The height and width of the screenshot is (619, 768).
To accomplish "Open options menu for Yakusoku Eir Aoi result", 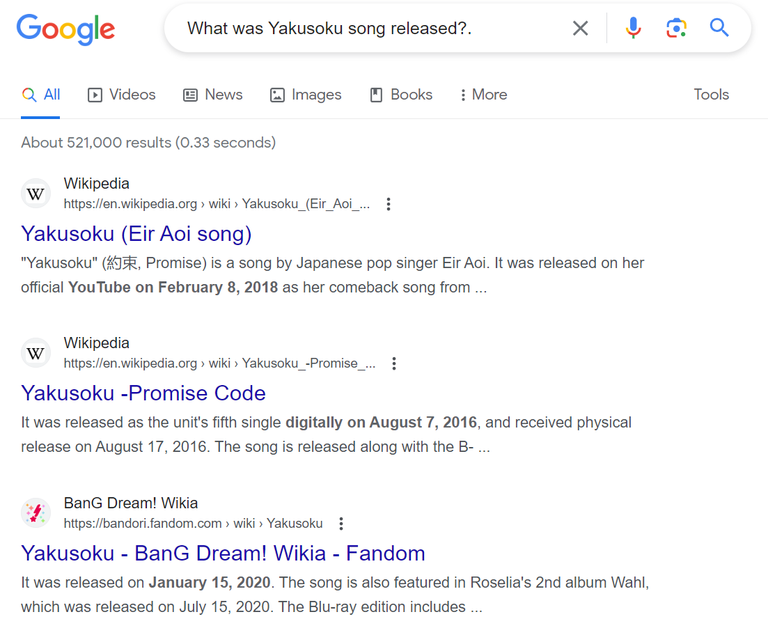I will click(388, 204).
